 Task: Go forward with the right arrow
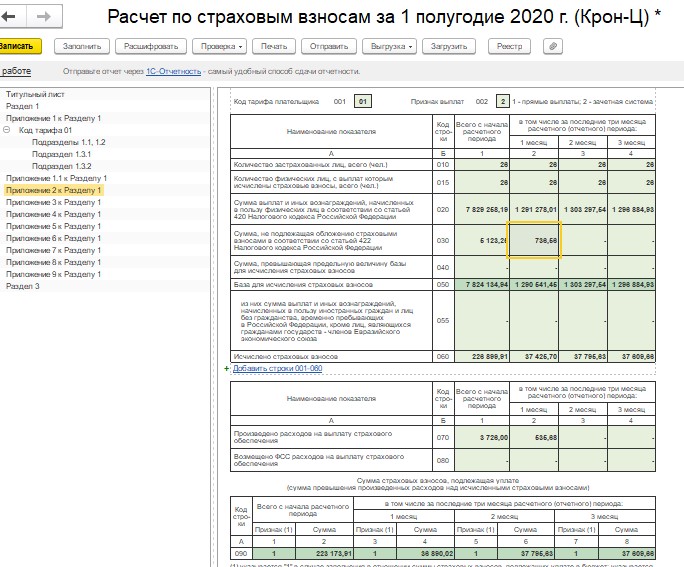(x=44, y=17)
